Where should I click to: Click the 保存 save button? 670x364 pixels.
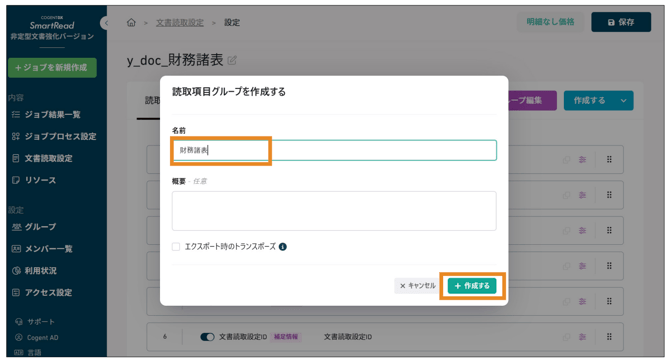(621, 22)
